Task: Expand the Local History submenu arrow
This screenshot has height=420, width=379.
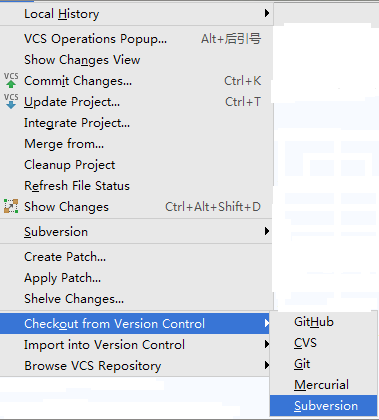Action: 267,13
